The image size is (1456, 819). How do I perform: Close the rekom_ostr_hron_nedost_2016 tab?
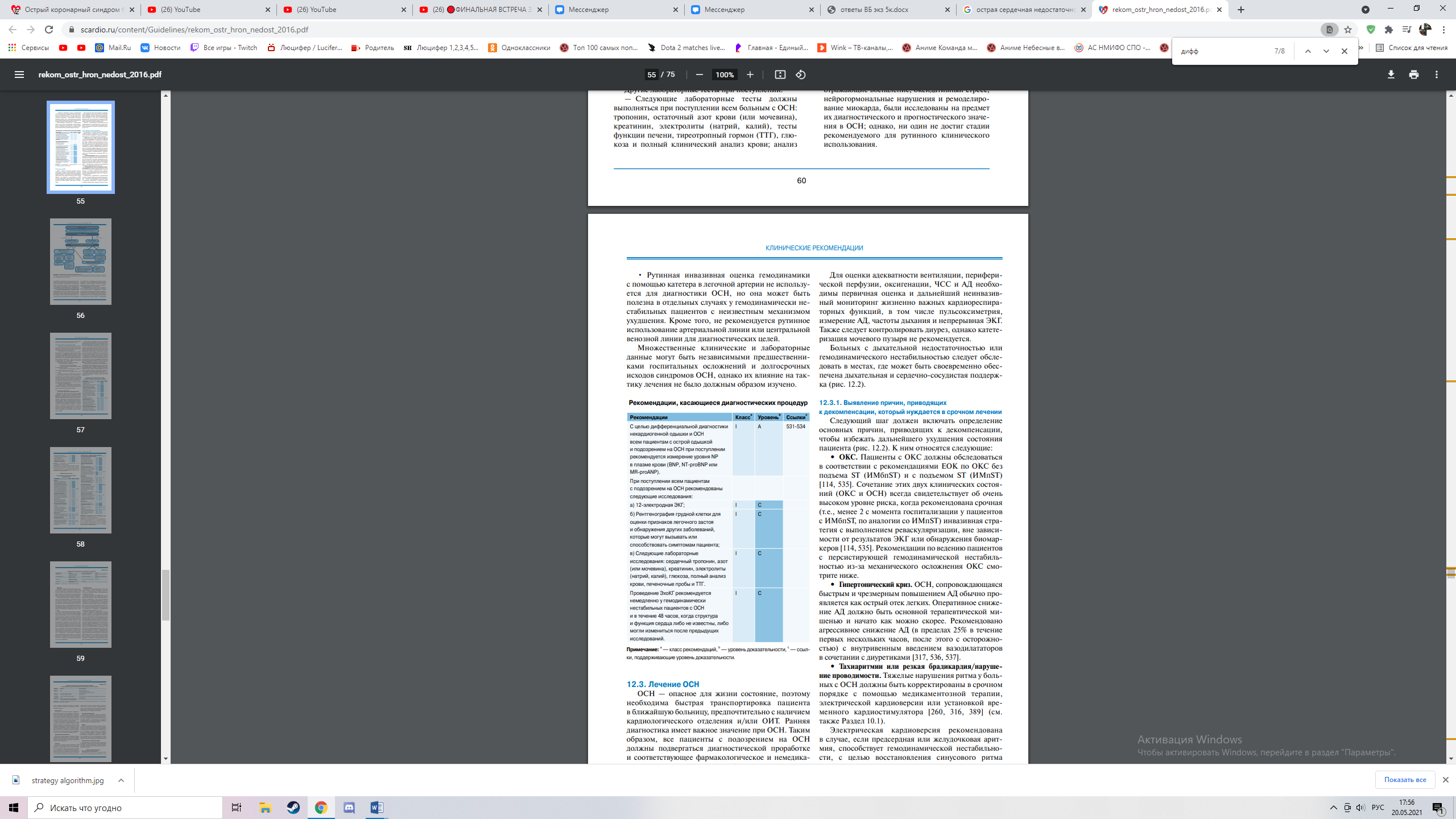[x=1219, y=10]
